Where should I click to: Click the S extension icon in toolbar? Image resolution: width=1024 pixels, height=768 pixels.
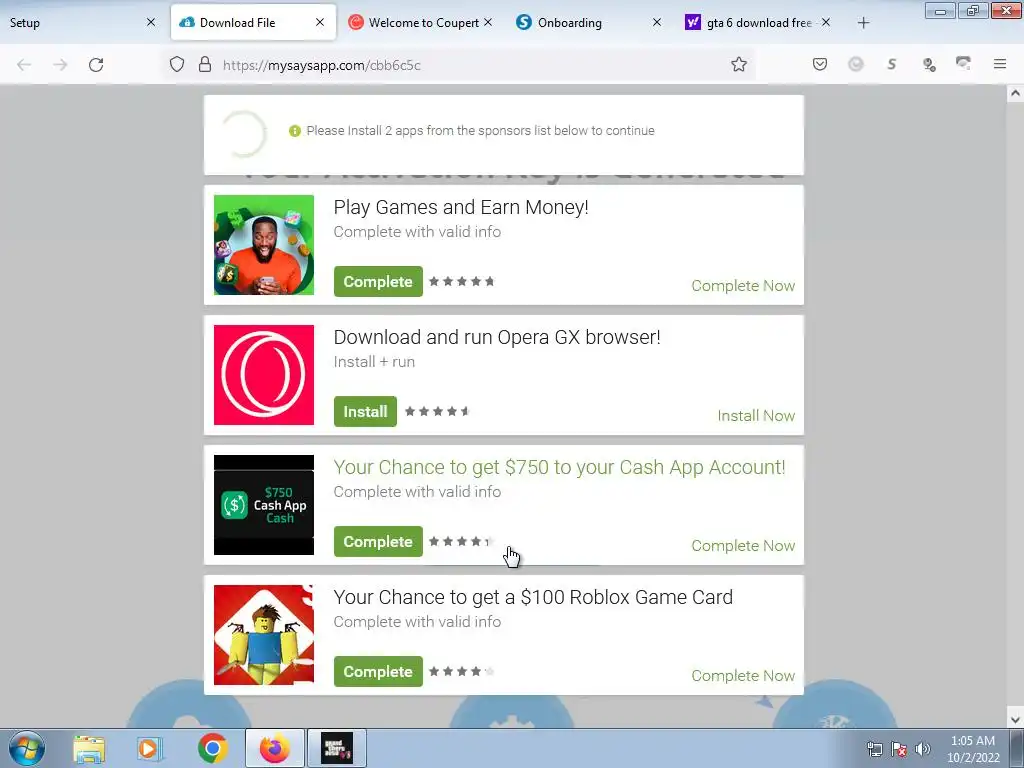(891, 64)
